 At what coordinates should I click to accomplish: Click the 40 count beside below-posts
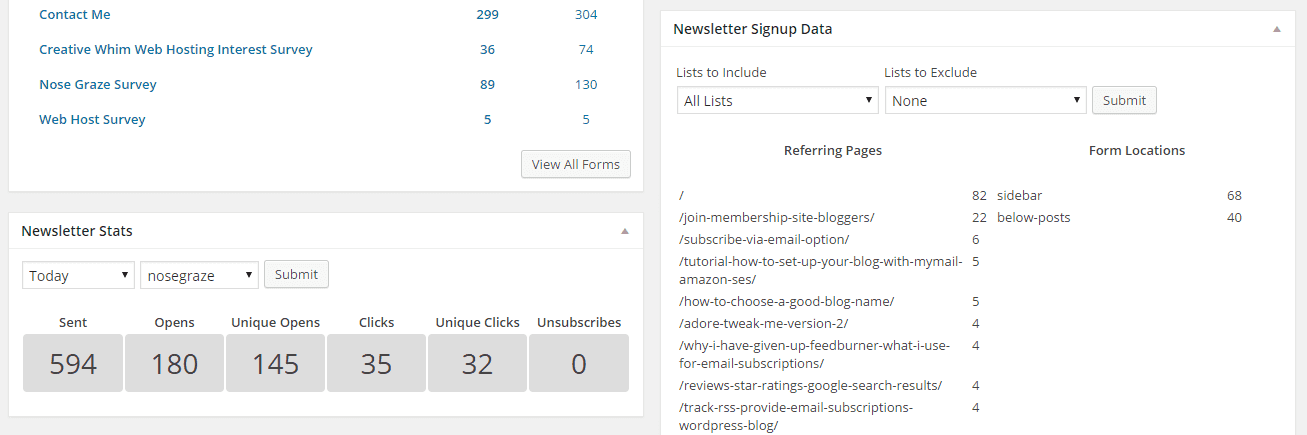(x=1234, y=218)
